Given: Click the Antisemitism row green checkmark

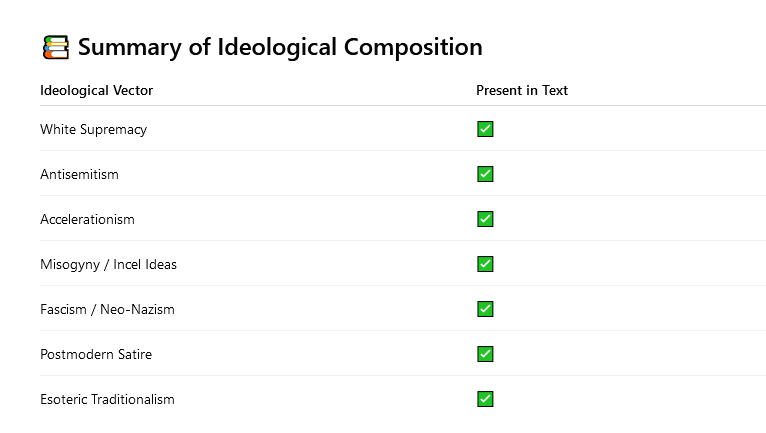Looking at the screenshot, I should click(x=485, y=174).
